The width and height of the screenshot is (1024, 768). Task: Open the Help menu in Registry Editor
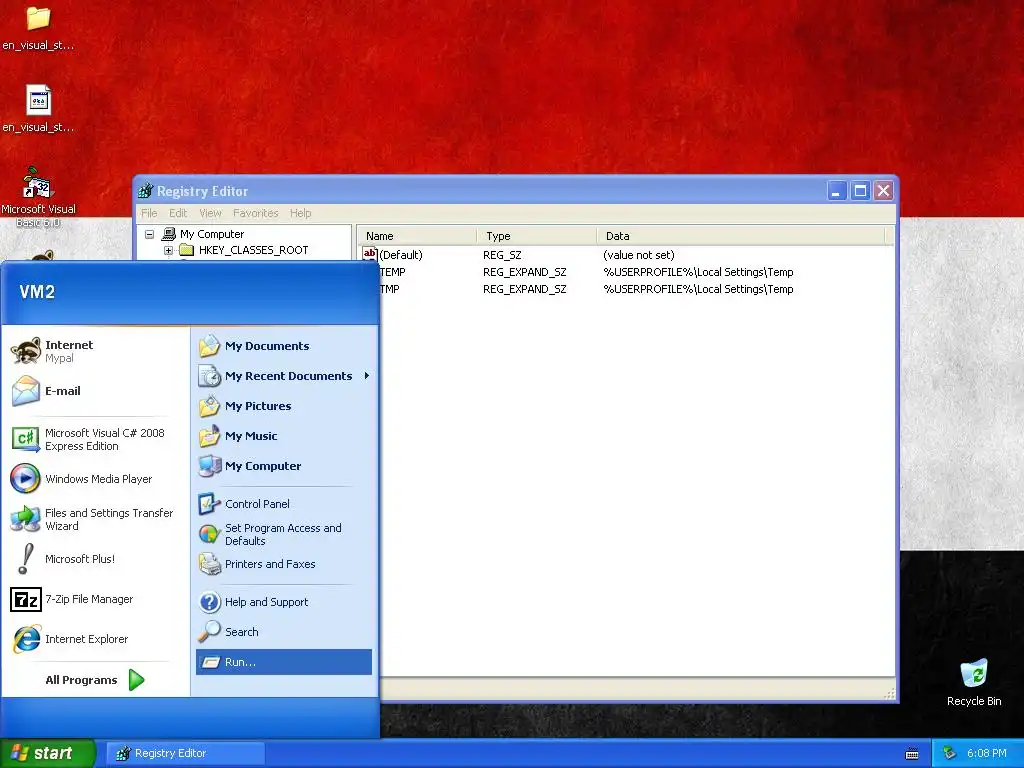[x=300, y=213]
